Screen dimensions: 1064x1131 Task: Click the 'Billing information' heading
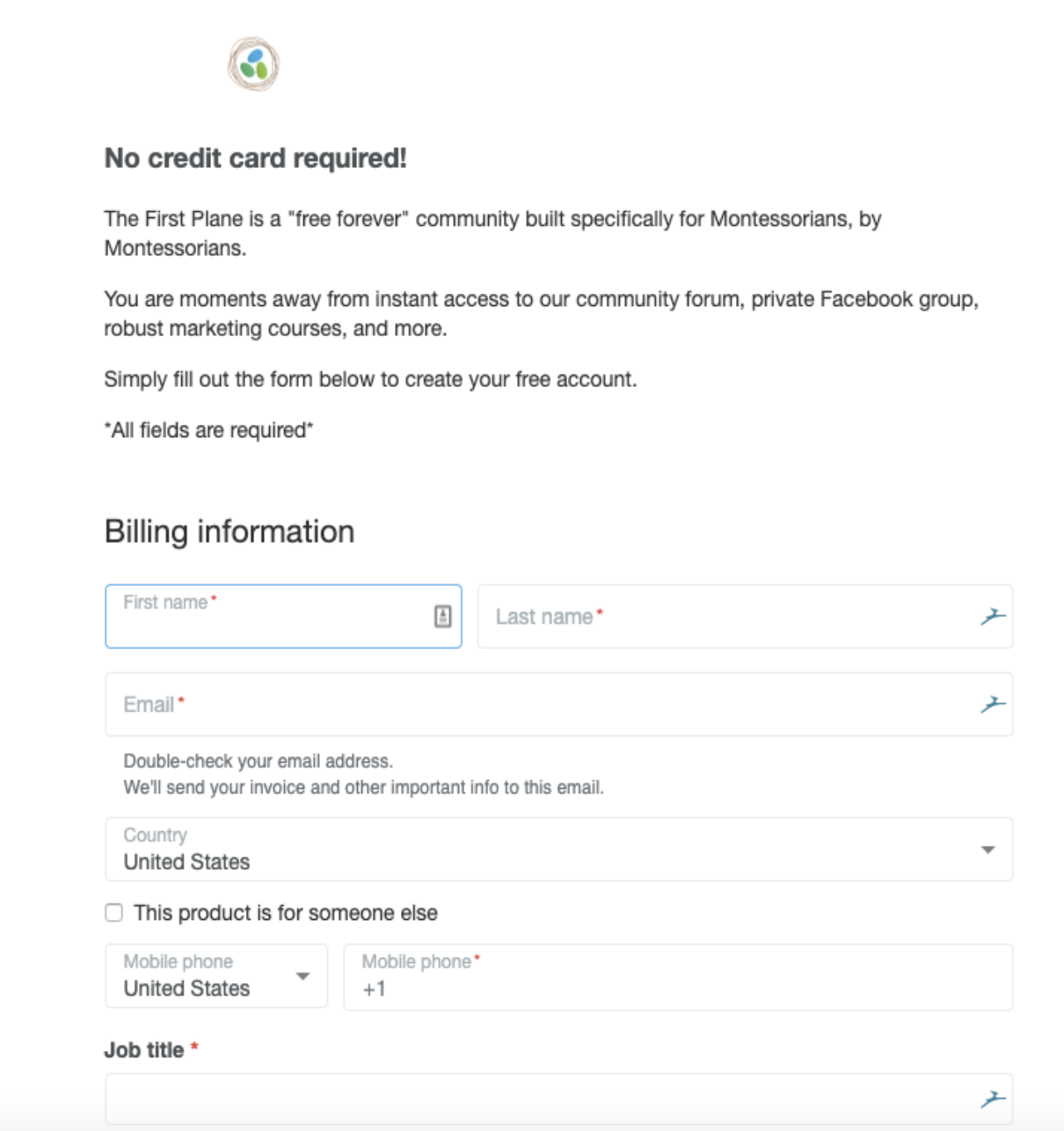pos(230,532)
